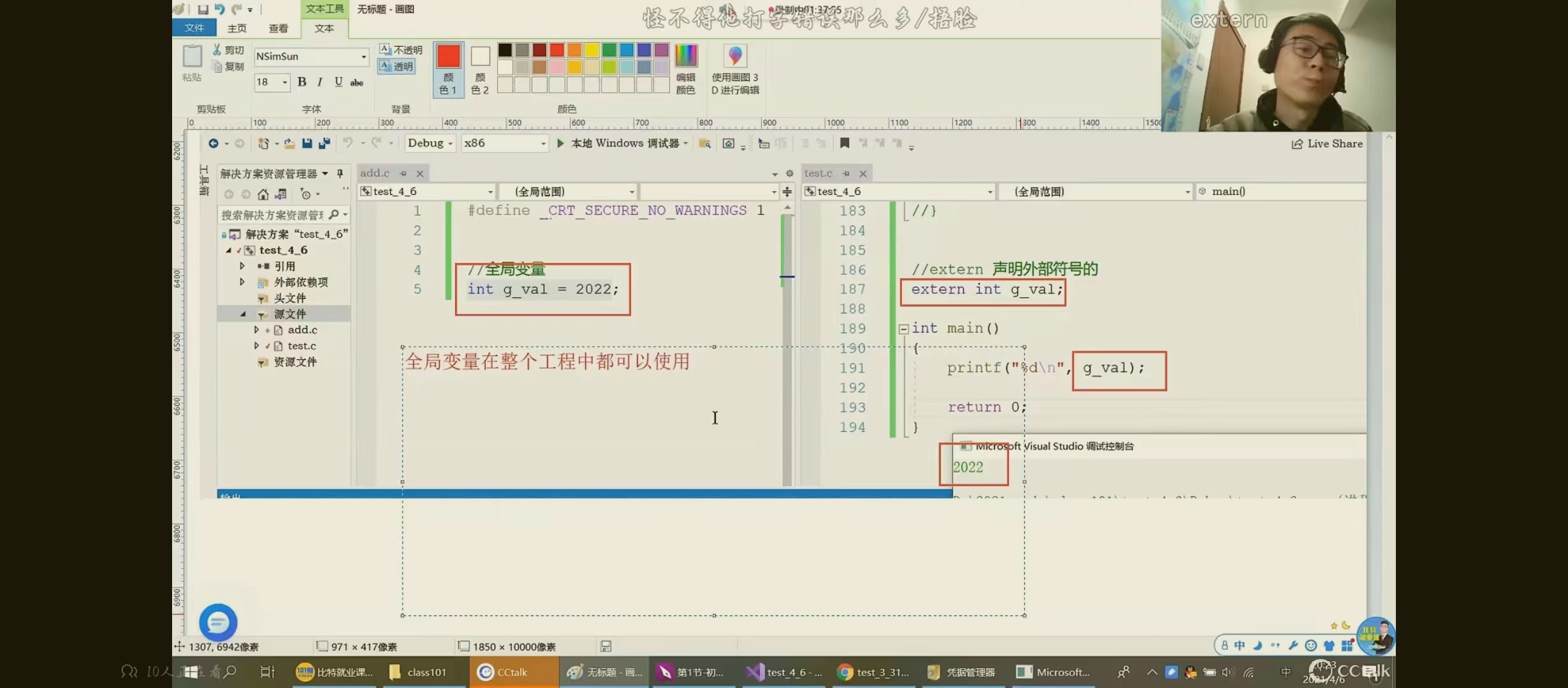Select opaque background option

pyautogui.click(x=401, y=50)
